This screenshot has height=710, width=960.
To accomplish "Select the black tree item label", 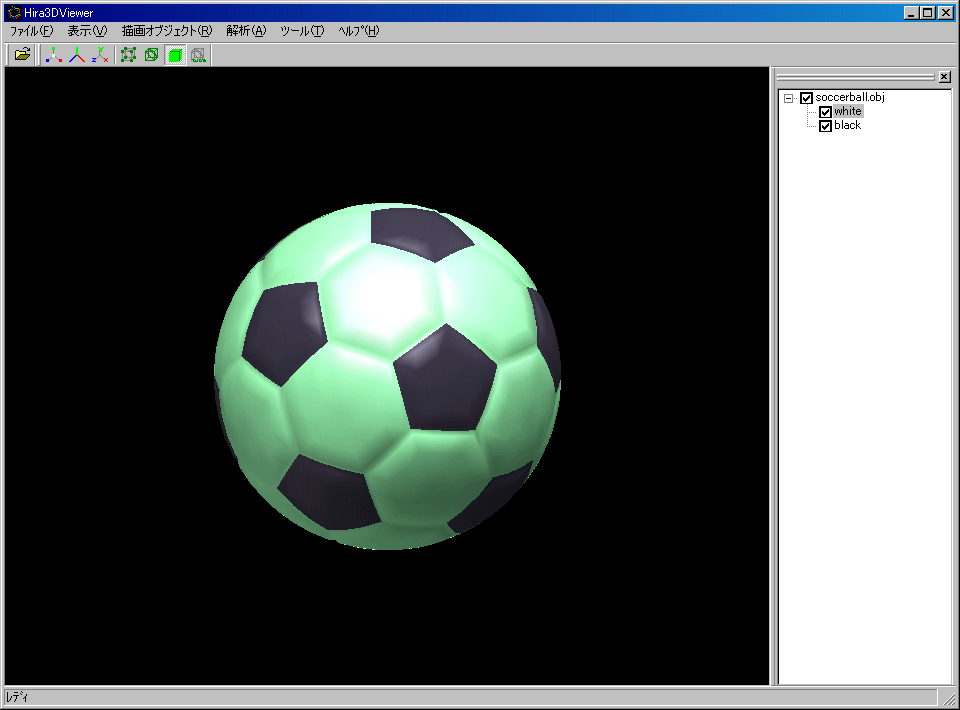I will coord(847,125).
